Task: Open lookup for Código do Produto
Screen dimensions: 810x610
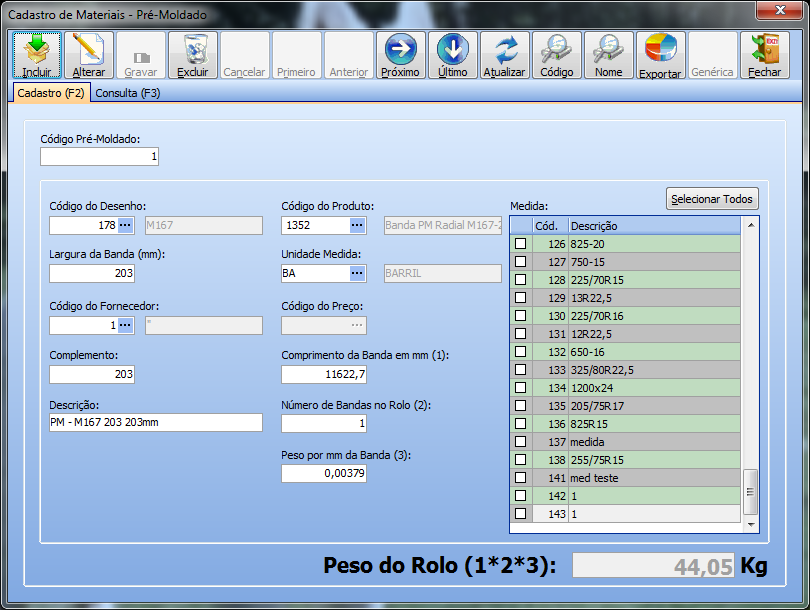Action: (358, 226)
